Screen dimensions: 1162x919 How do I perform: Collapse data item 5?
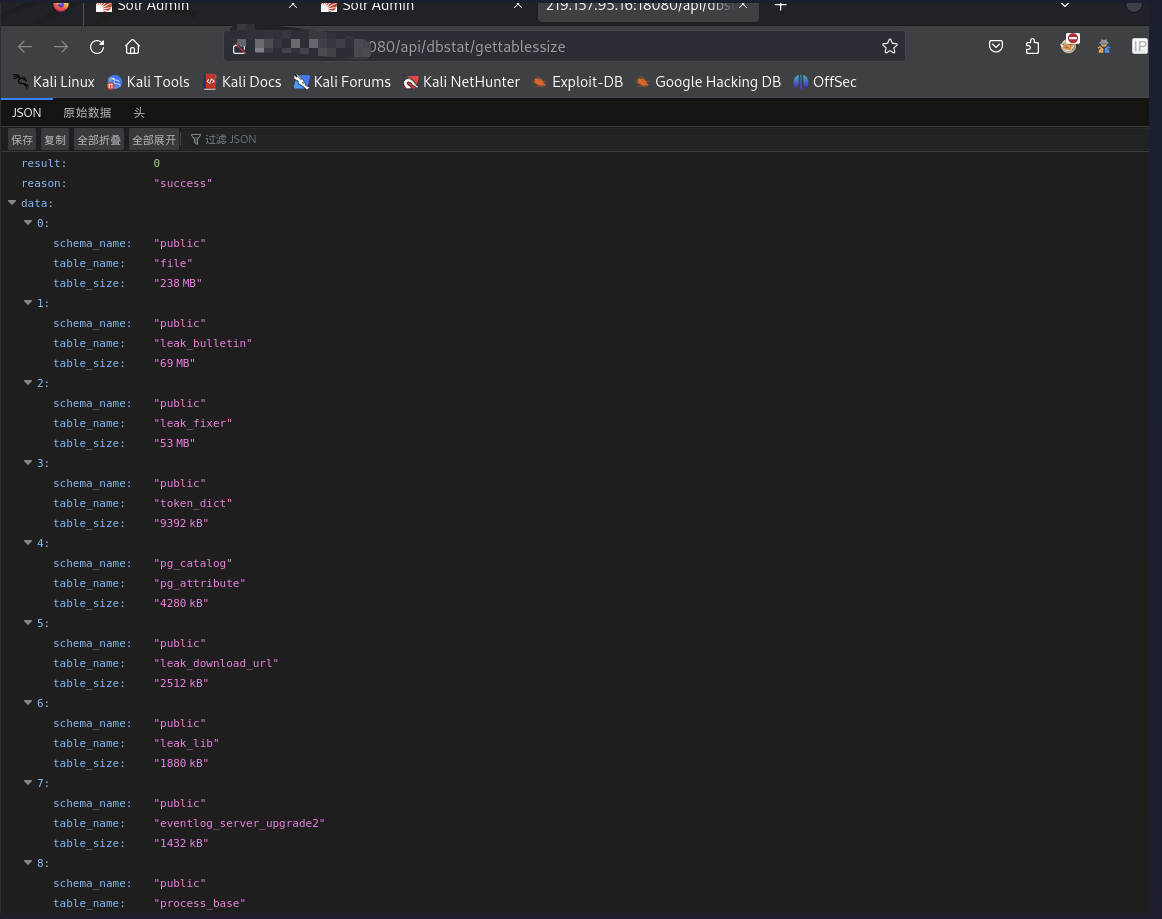coord(28,623)
